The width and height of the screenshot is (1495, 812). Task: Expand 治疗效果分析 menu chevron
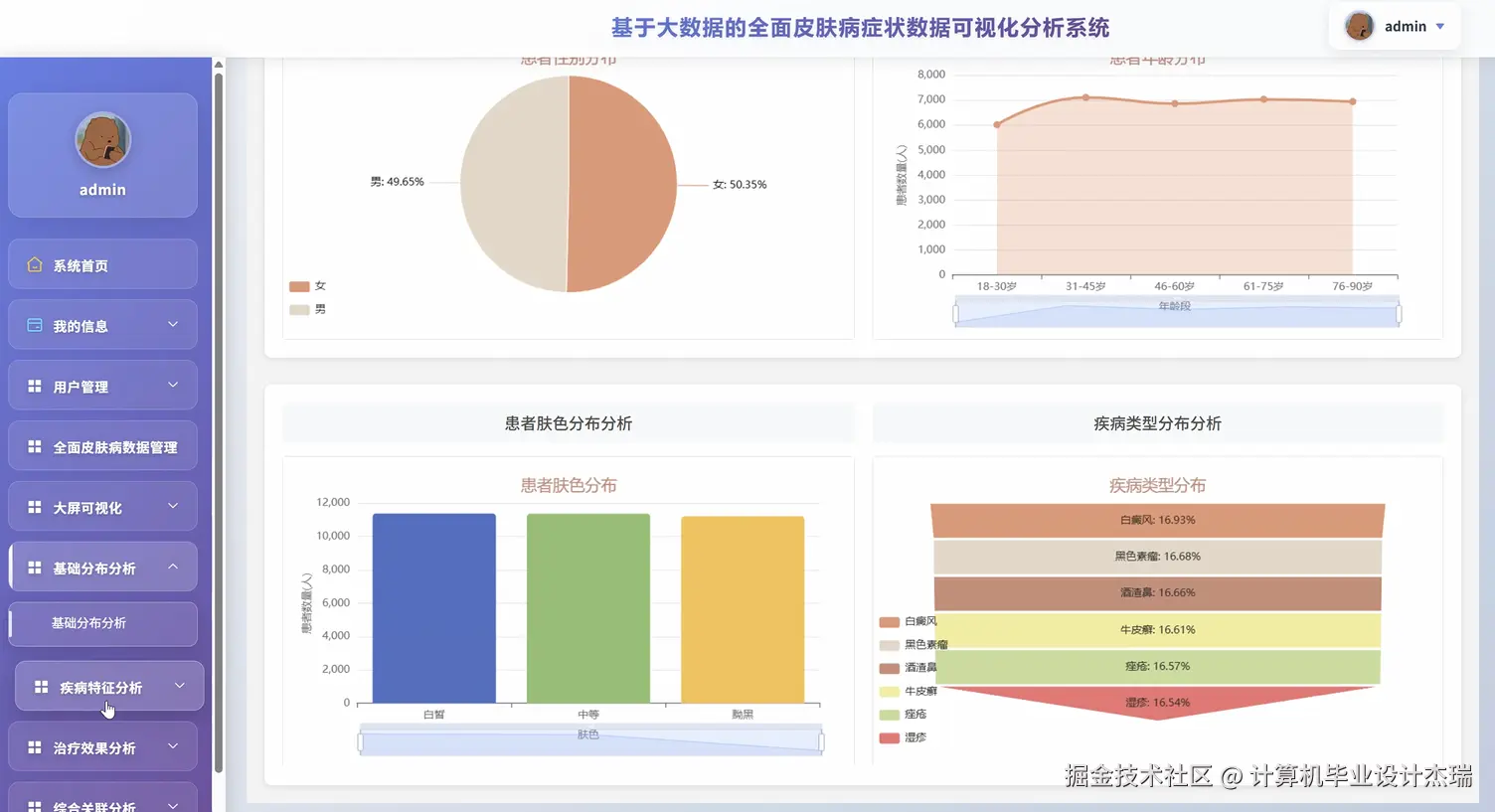click(173, 746)
